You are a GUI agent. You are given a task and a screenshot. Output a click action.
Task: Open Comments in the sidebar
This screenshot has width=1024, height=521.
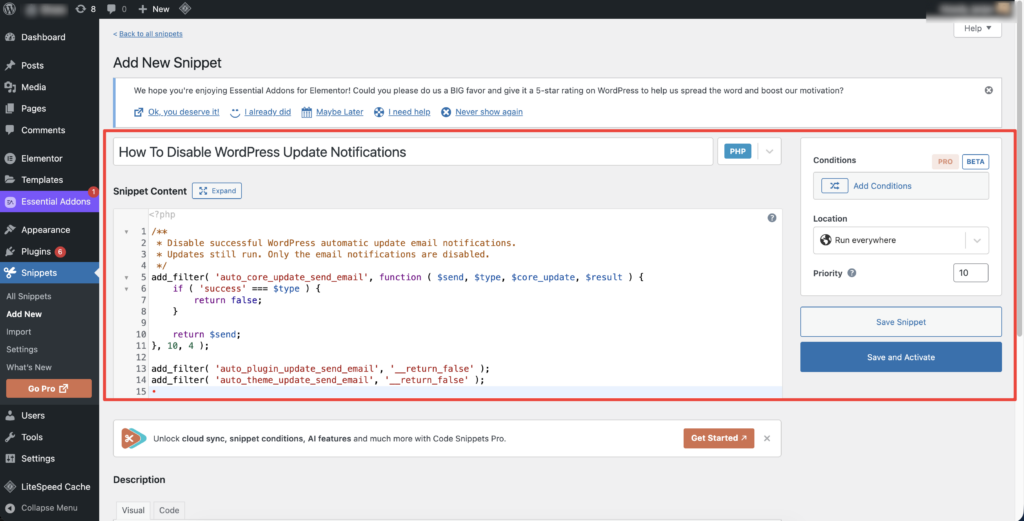coord(43,130)
